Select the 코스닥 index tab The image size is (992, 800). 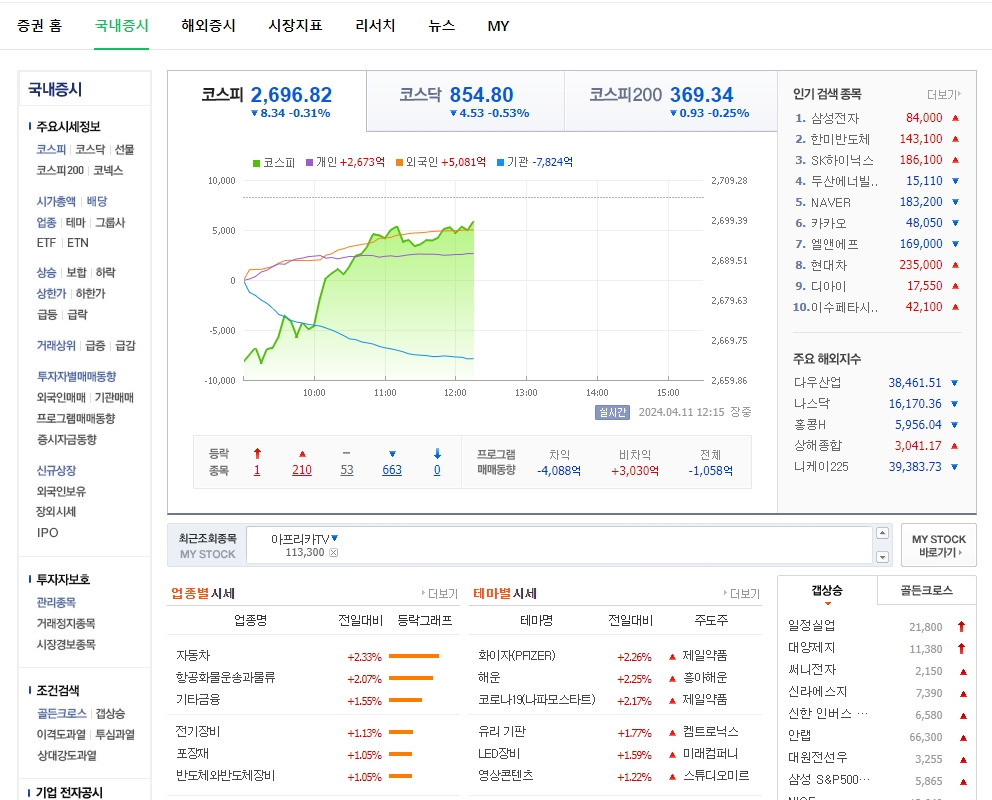click(x=465, y=101)
